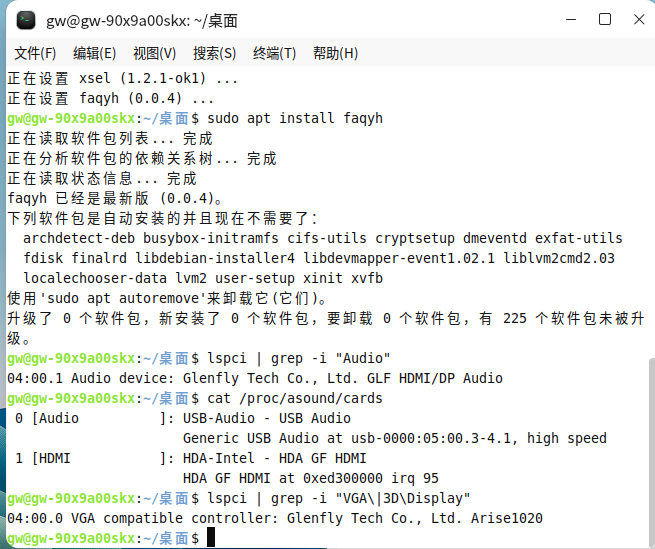
Task: Open the 帮助(H) menu
Action: pyautogui.click(x=335, y=53)
